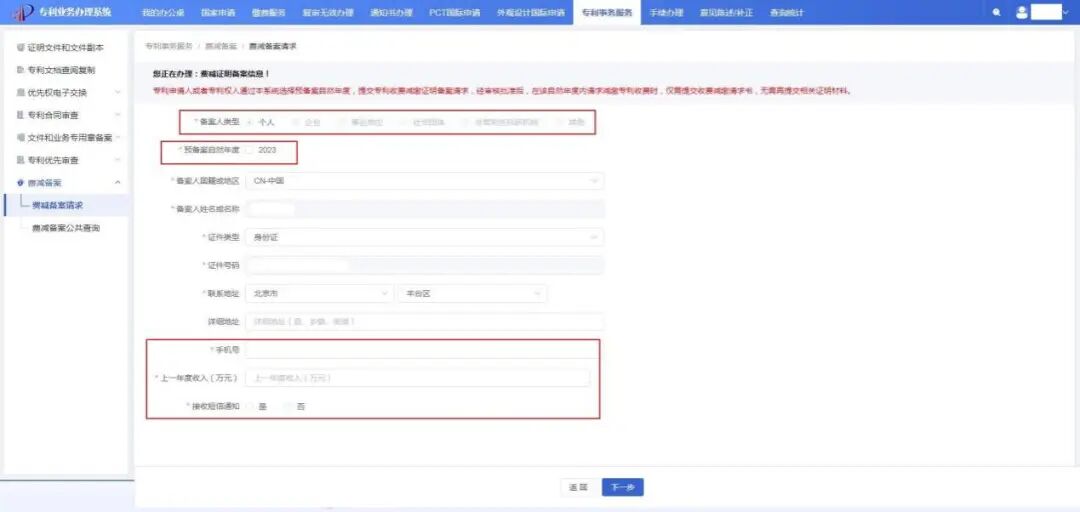Screen dimensions: 1080x512
Task: Open the 外观设计国际申请 top menu
Action: [530, 12]
